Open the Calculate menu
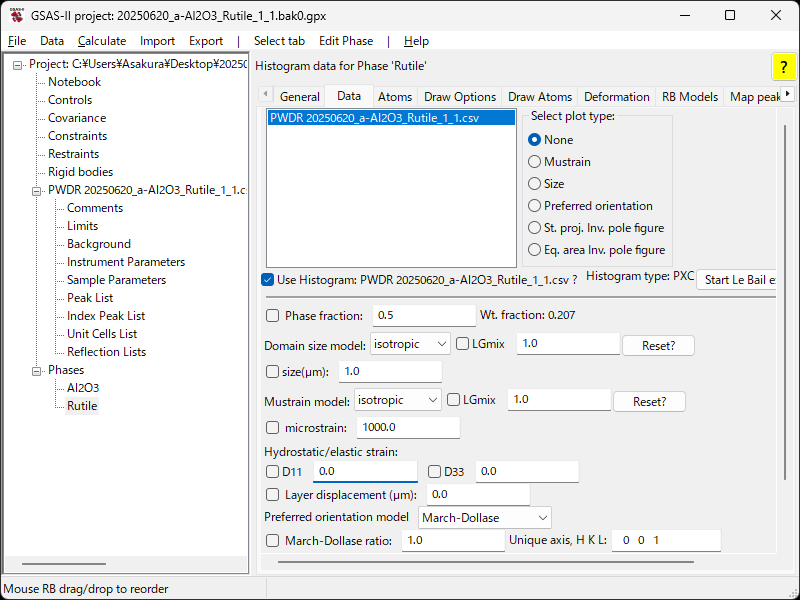 102,41
